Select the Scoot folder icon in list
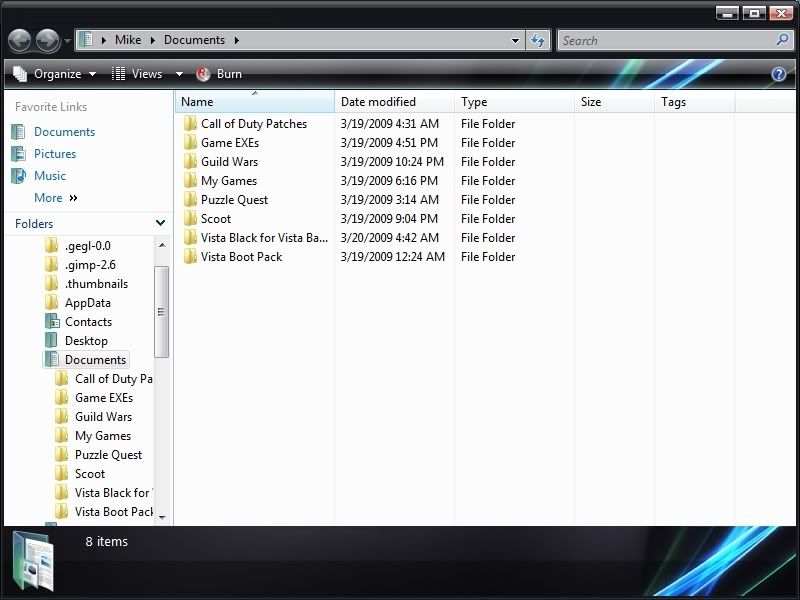This screenshot has width=800, height=600. point(190,218)
